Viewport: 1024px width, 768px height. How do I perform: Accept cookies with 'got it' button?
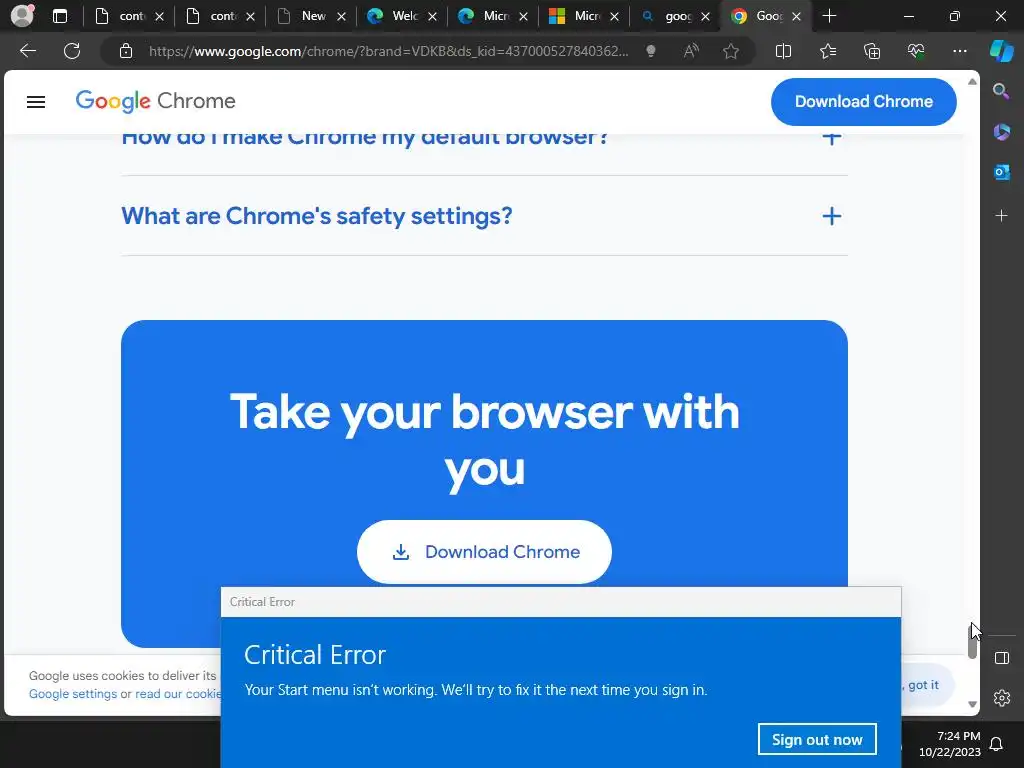click(x=928, y=684)
